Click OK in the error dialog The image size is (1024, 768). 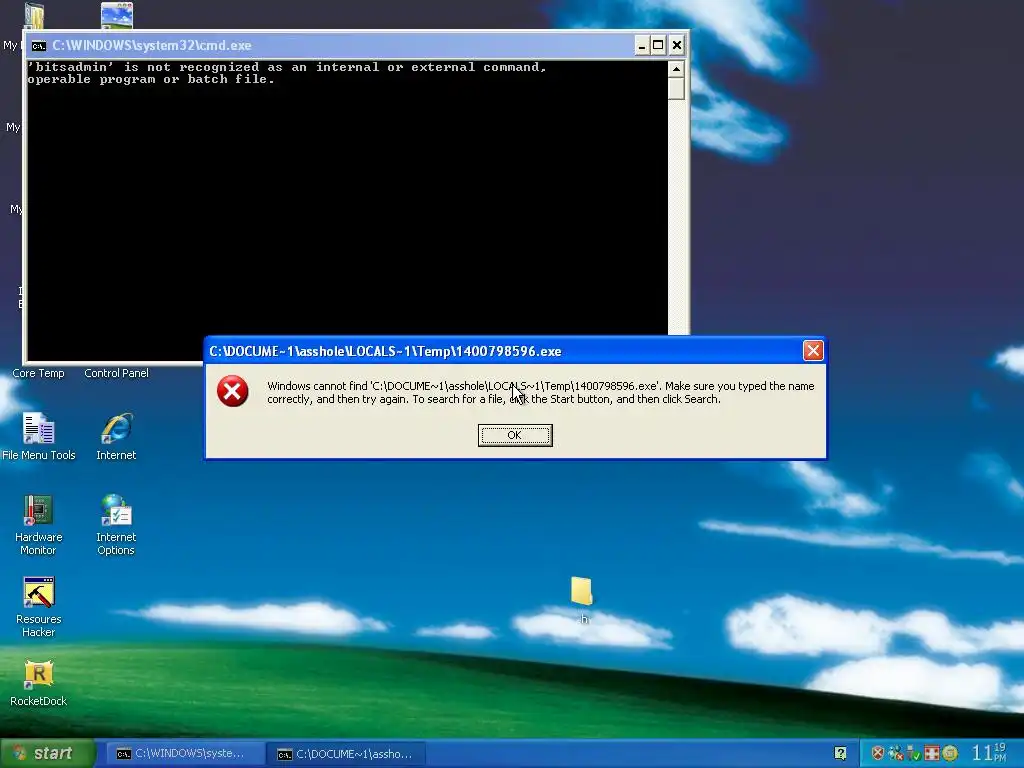click(515, 435)
